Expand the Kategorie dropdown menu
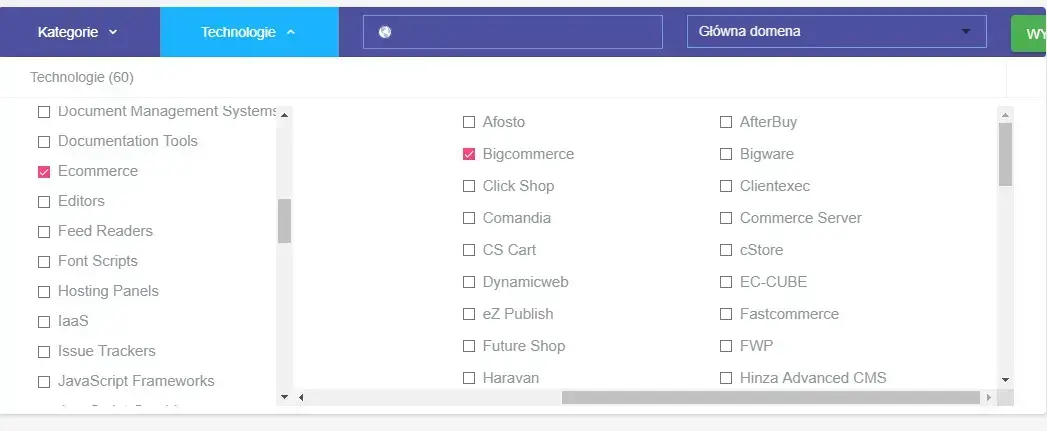The width and height of the screenshot is (1047, 431). point(78,32)
